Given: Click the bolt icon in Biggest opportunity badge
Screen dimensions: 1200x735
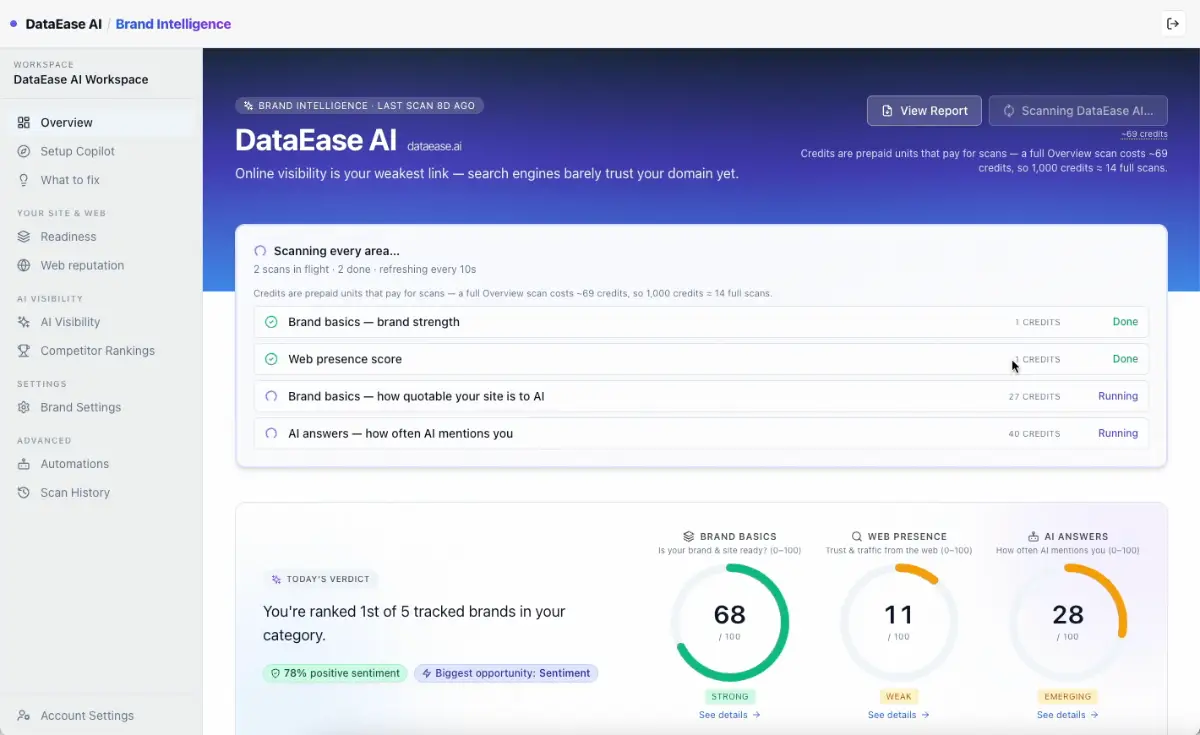Looking at the screenshot, I should (x=427, y=674).
